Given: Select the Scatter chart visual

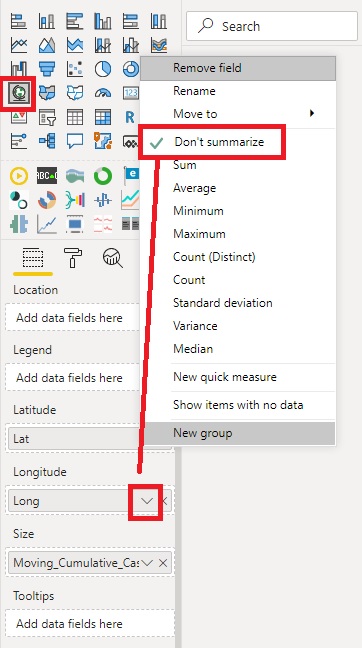Looking at the screenshot, I should click(x=74, y=69).
